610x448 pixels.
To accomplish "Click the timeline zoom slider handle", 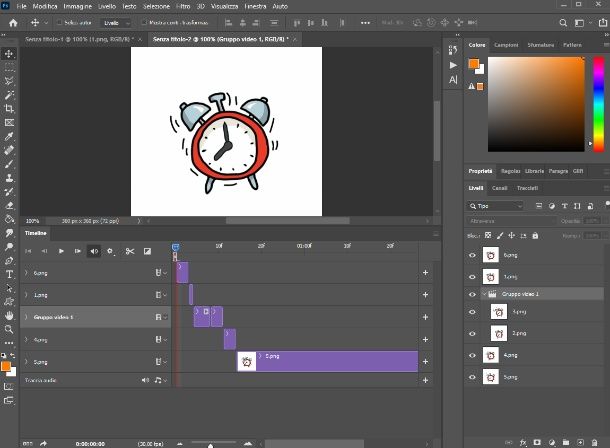I will pos(210,446).
